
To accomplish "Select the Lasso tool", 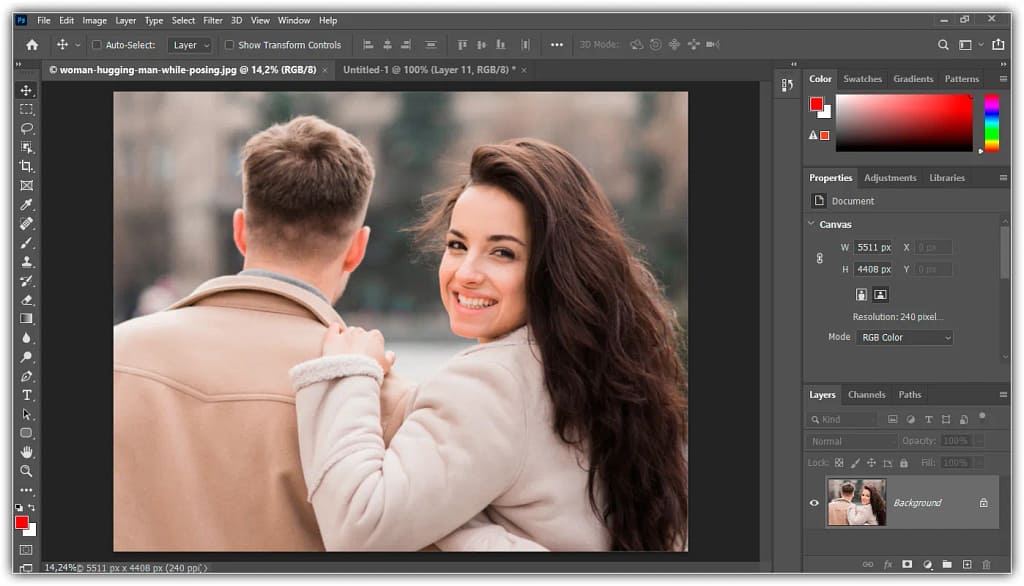I will coord(27,128).
